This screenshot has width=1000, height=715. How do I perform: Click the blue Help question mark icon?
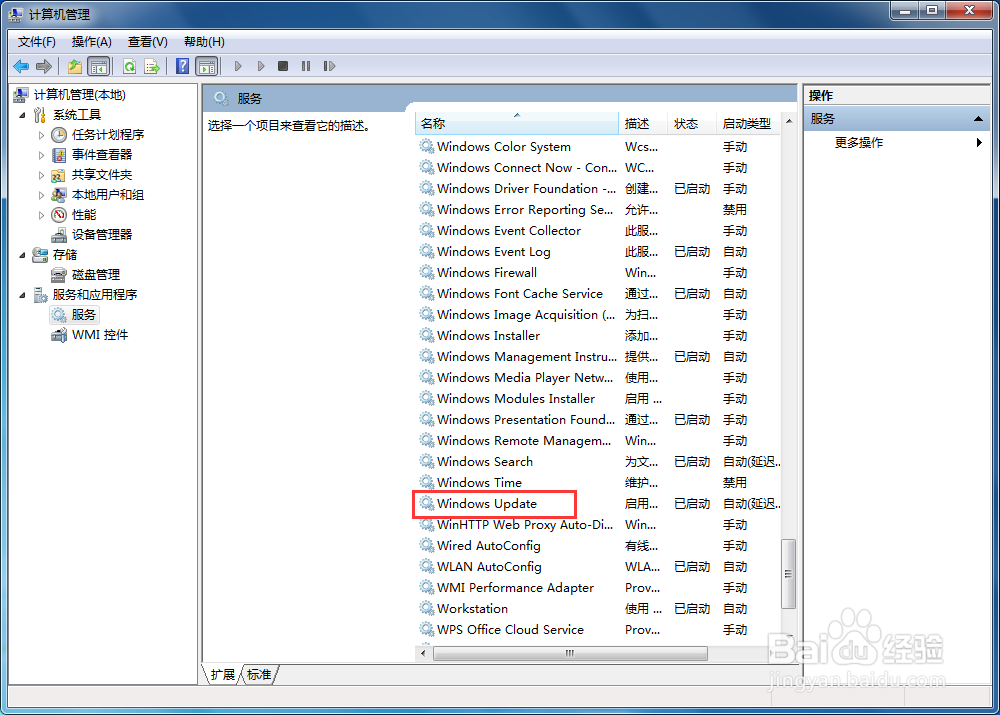click(x=182, y=66)
